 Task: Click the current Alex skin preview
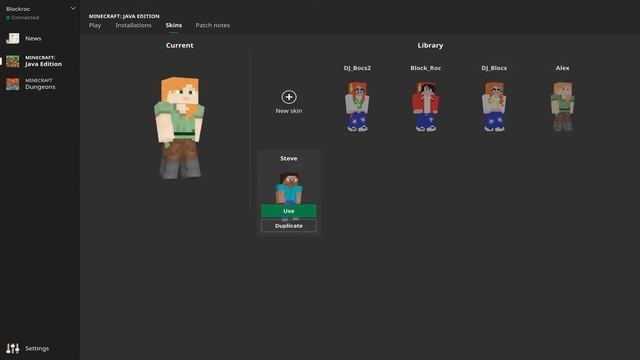coord(180,127)
